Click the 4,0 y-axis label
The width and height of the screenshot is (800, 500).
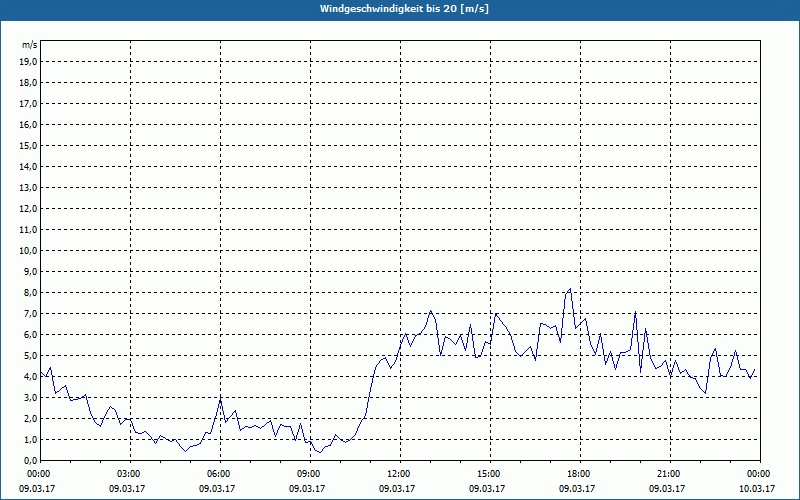click(x=30, y=377)
